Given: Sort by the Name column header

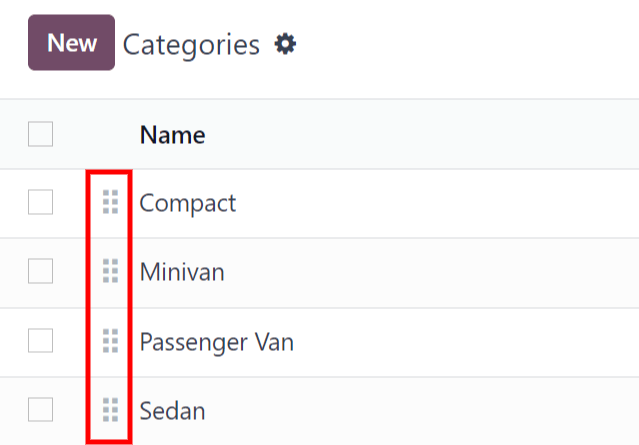Looking at the screenshot, I should click(172, 134).
